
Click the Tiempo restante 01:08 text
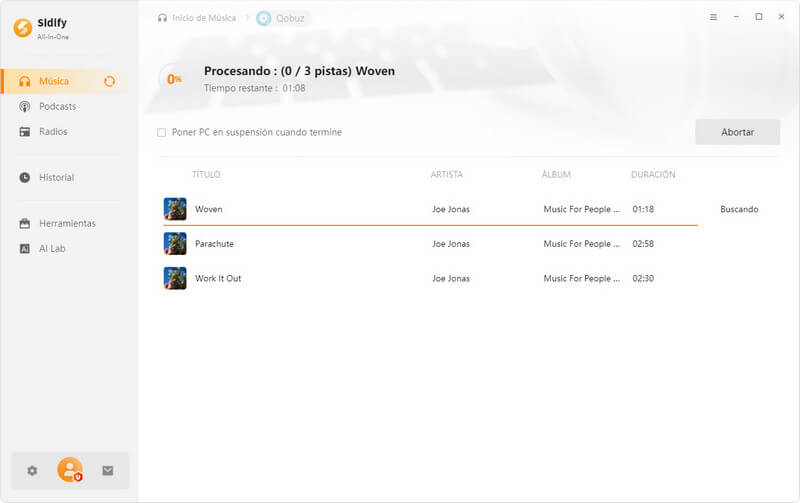pyautogui.click(x=255, y=88)
